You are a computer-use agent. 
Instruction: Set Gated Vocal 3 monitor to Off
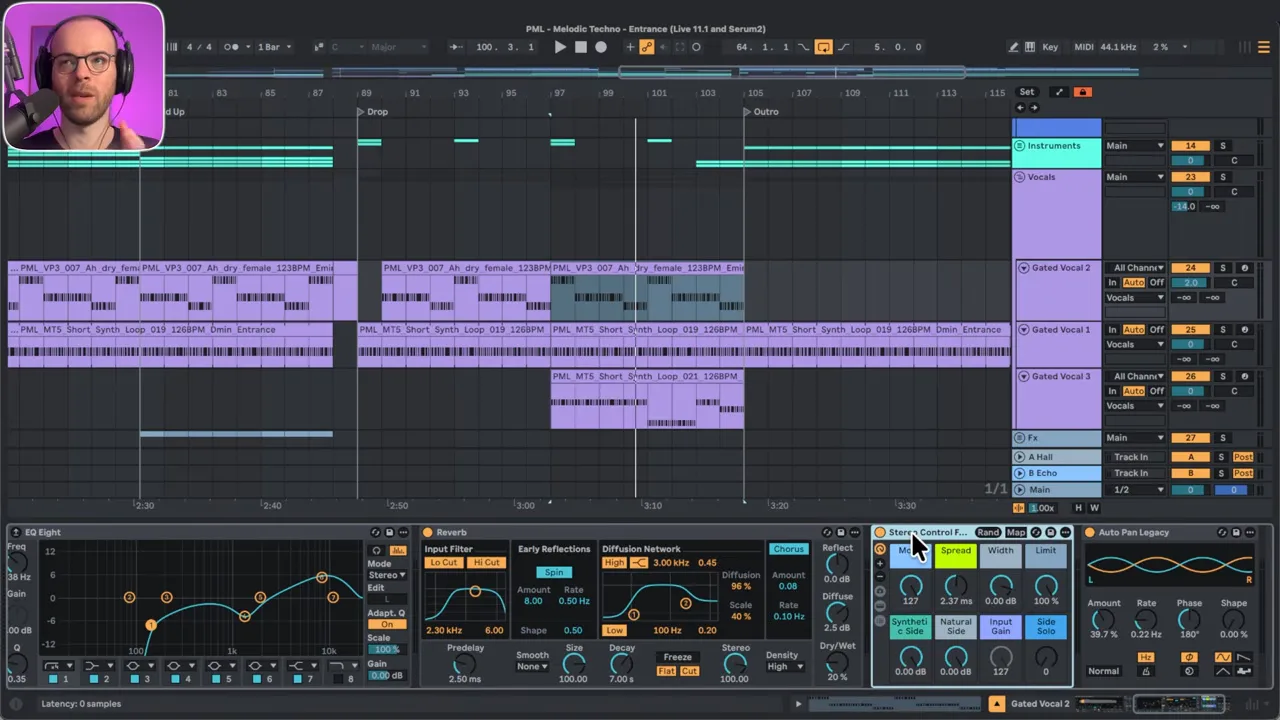coord(1156,391)
